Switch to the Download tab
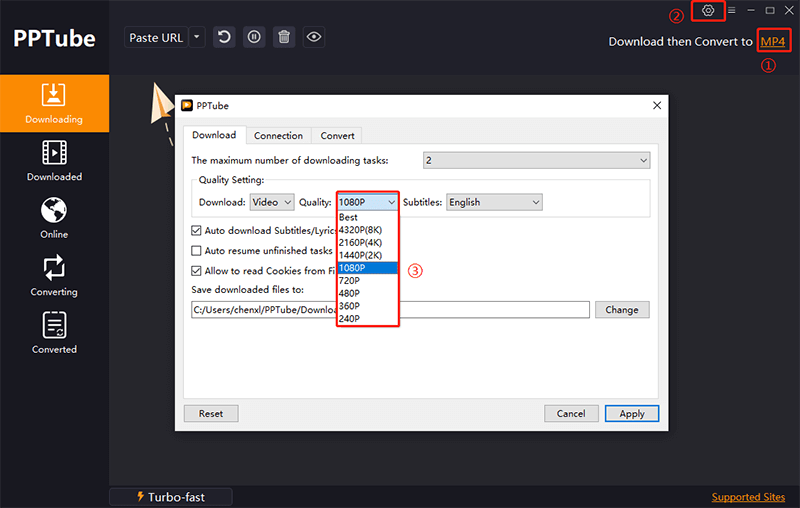 (214, 135)
